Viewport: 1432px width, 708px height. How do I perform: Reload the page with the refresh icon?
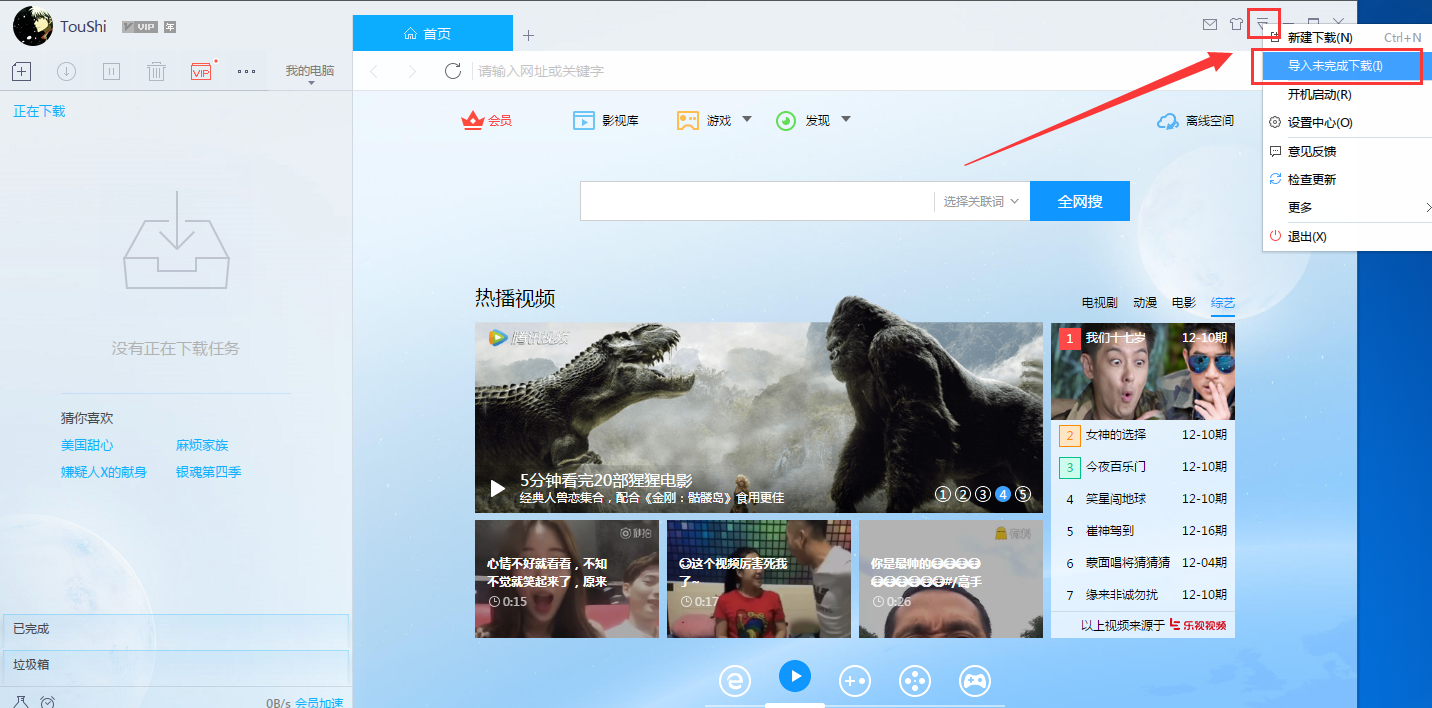[x=453, y=71]
